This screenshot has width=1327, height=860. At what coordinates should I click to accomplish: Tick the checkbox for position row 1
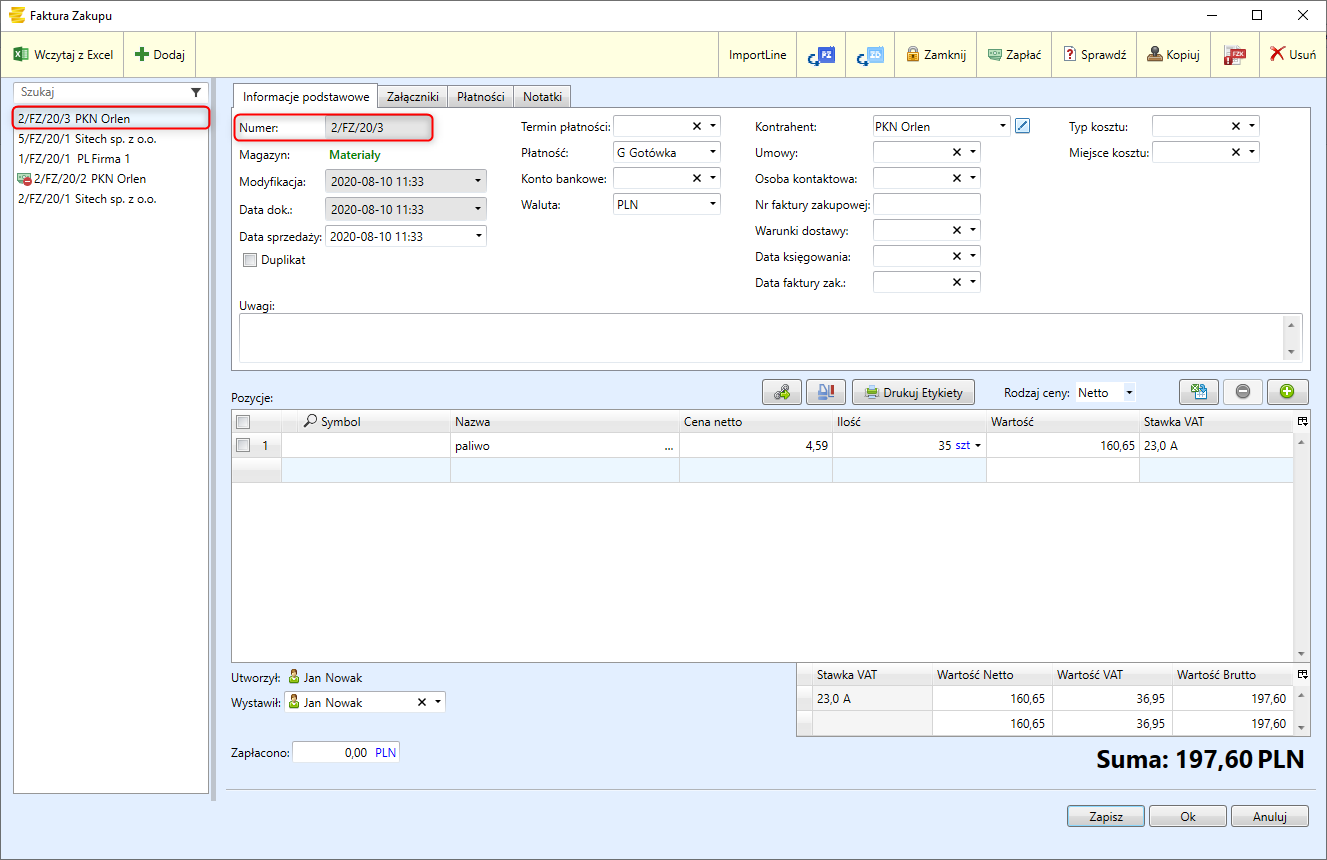click(x=242, y=446)
